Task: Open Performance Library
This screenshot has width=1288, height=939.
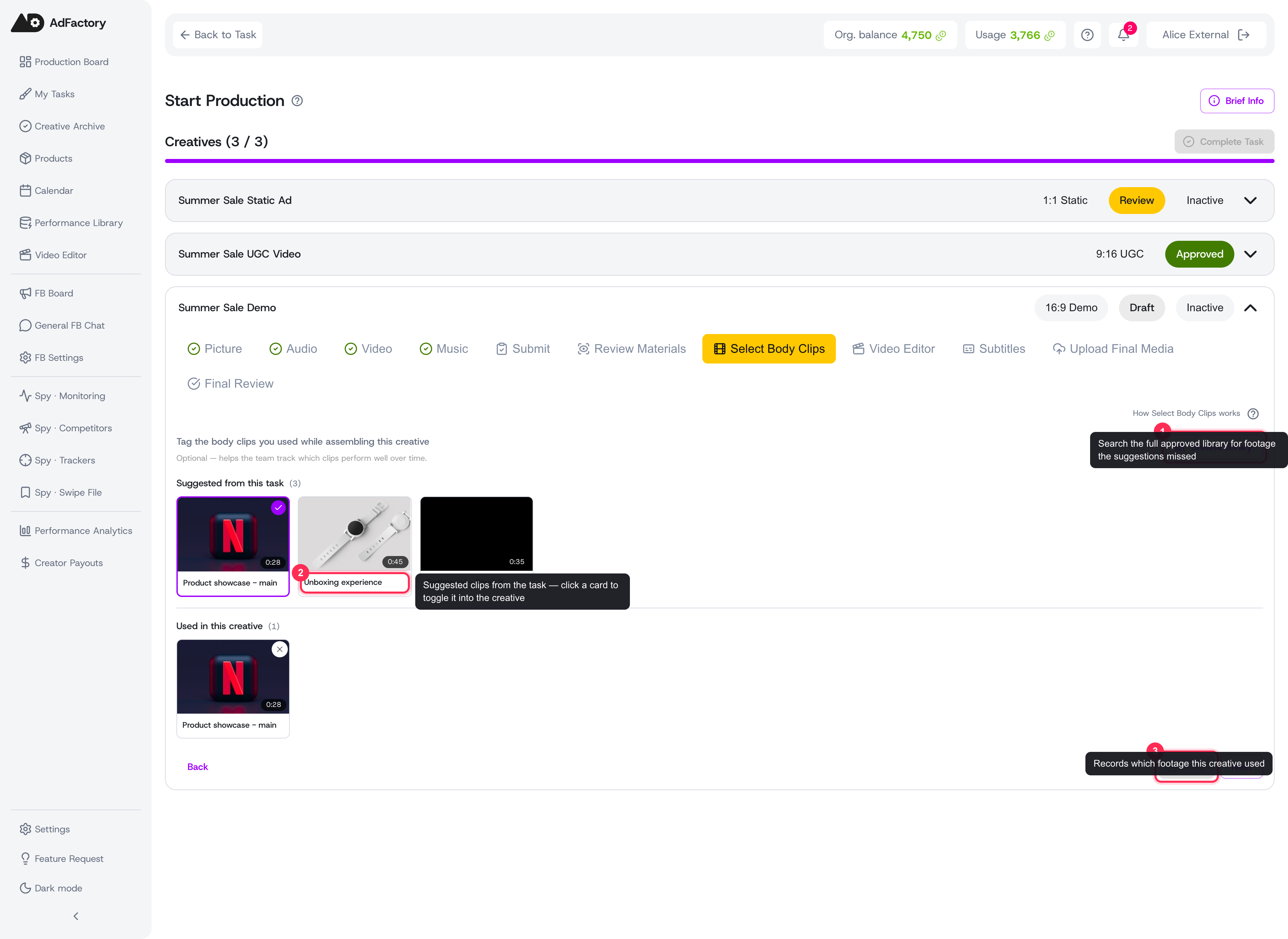Action: [71, 223]
